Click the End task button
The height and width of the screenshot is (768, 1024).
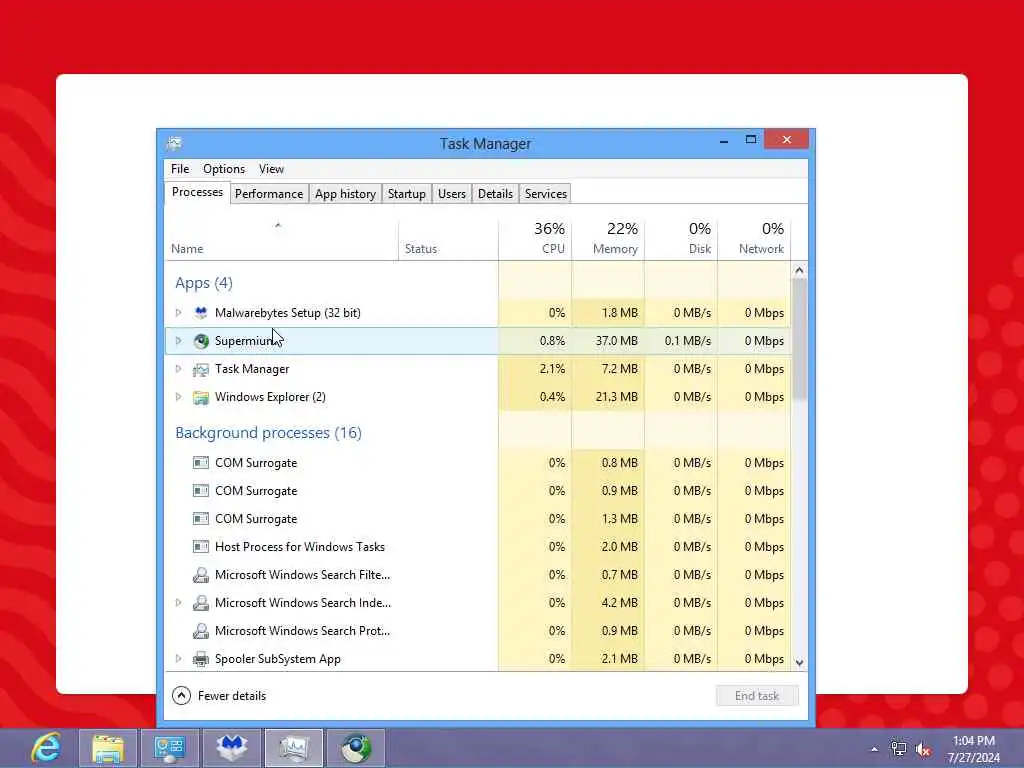[757, 696]
